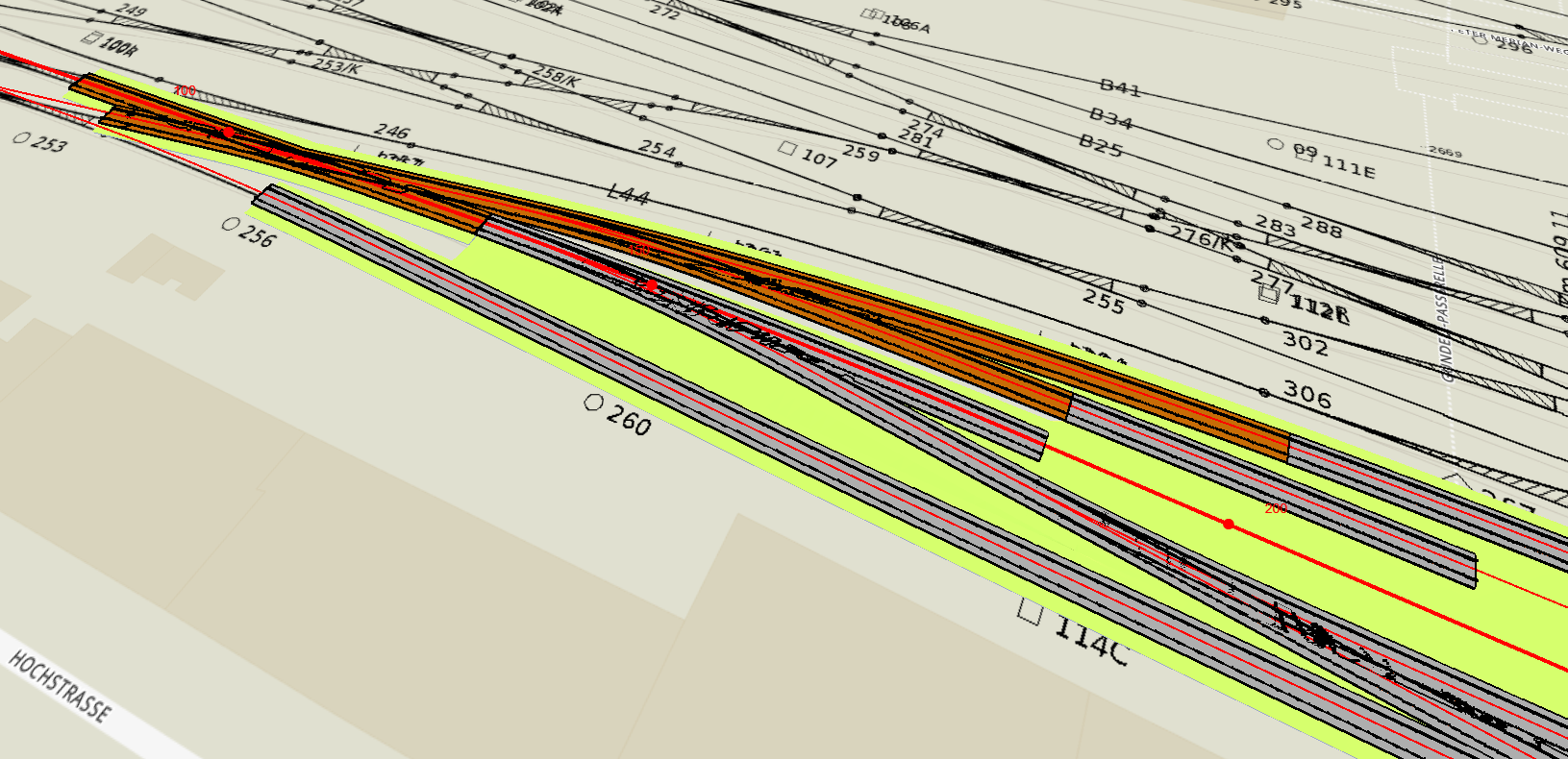This screenshot has width=1568, height=759.
Task: Select the 258/K switch label
Action: 556,77
